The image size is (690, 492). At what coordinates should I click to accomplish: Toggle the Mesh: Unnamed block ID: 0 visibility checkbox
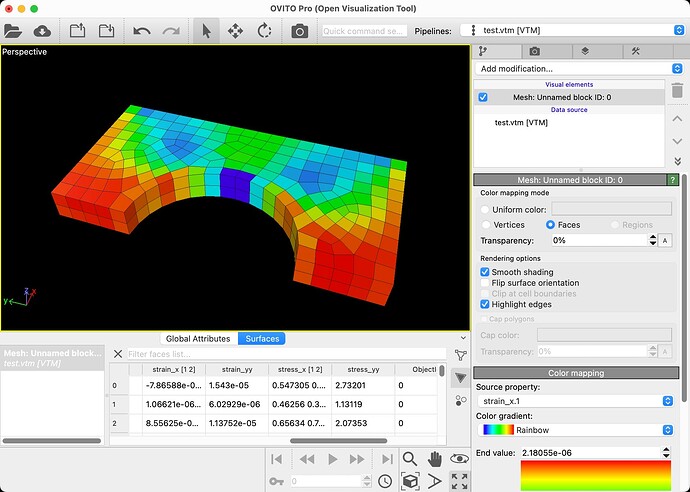(483, 97)
